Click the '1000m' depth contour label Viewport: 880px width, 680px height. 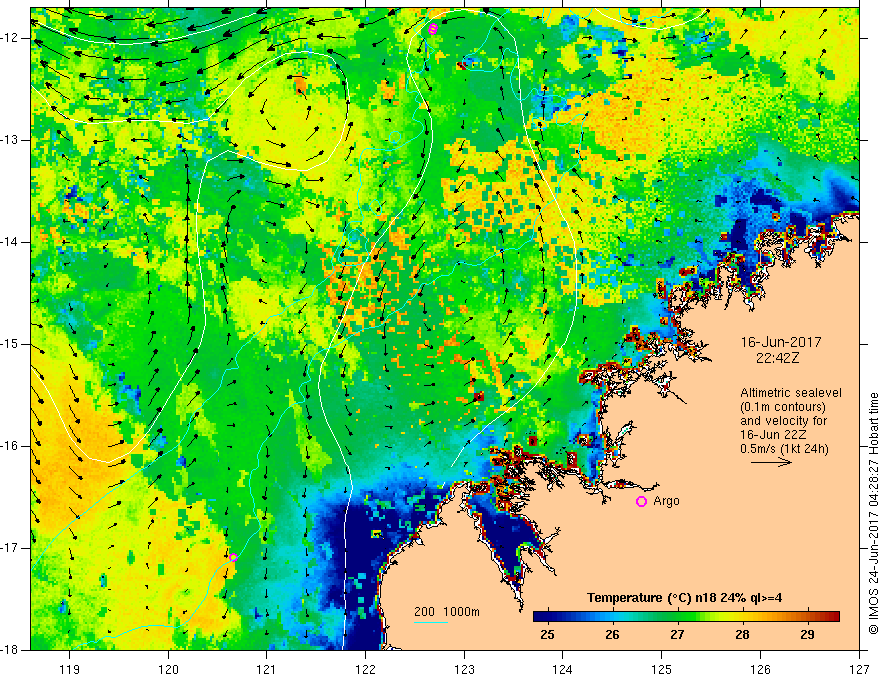[x=461, y=612]
